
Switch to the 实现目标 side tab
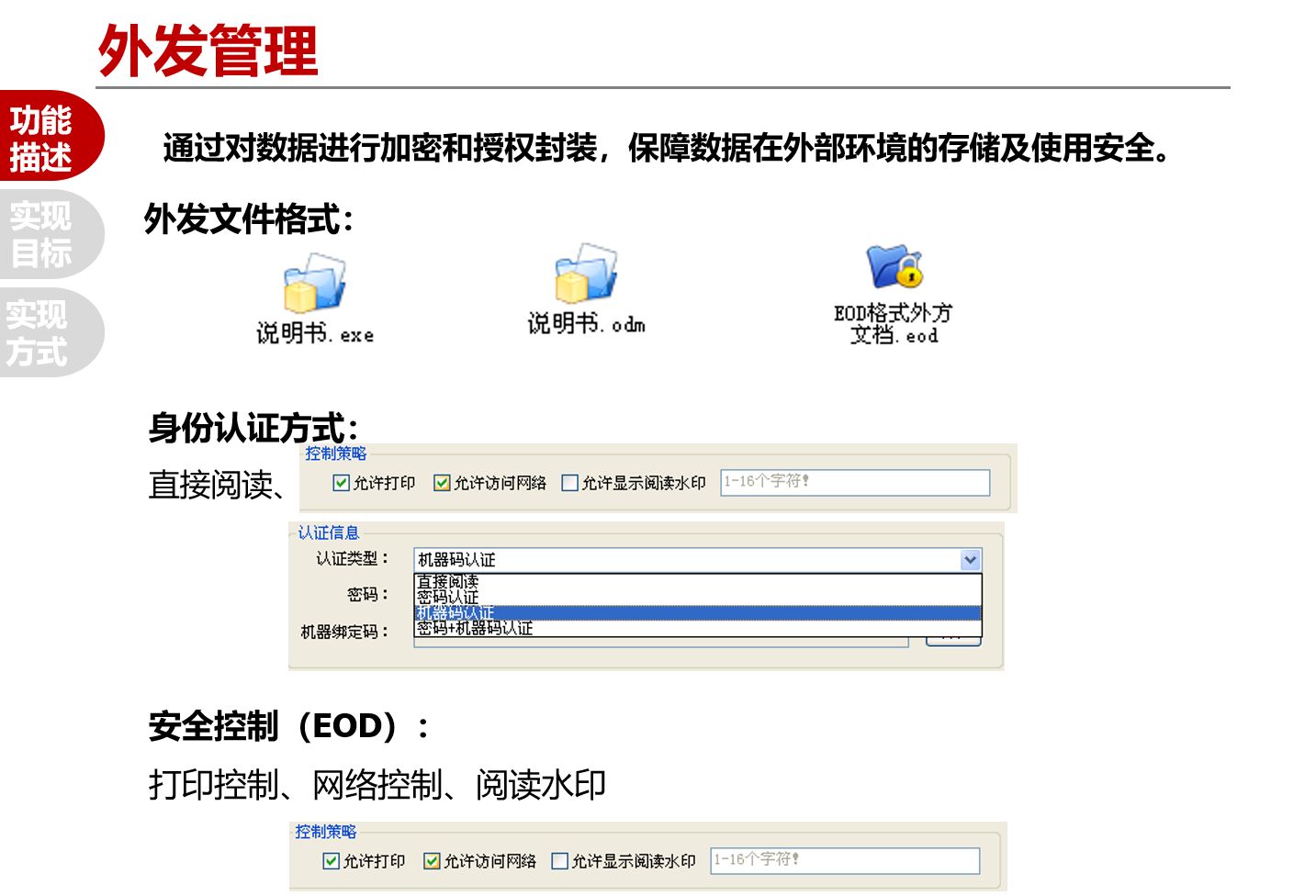tap(43, 234)
